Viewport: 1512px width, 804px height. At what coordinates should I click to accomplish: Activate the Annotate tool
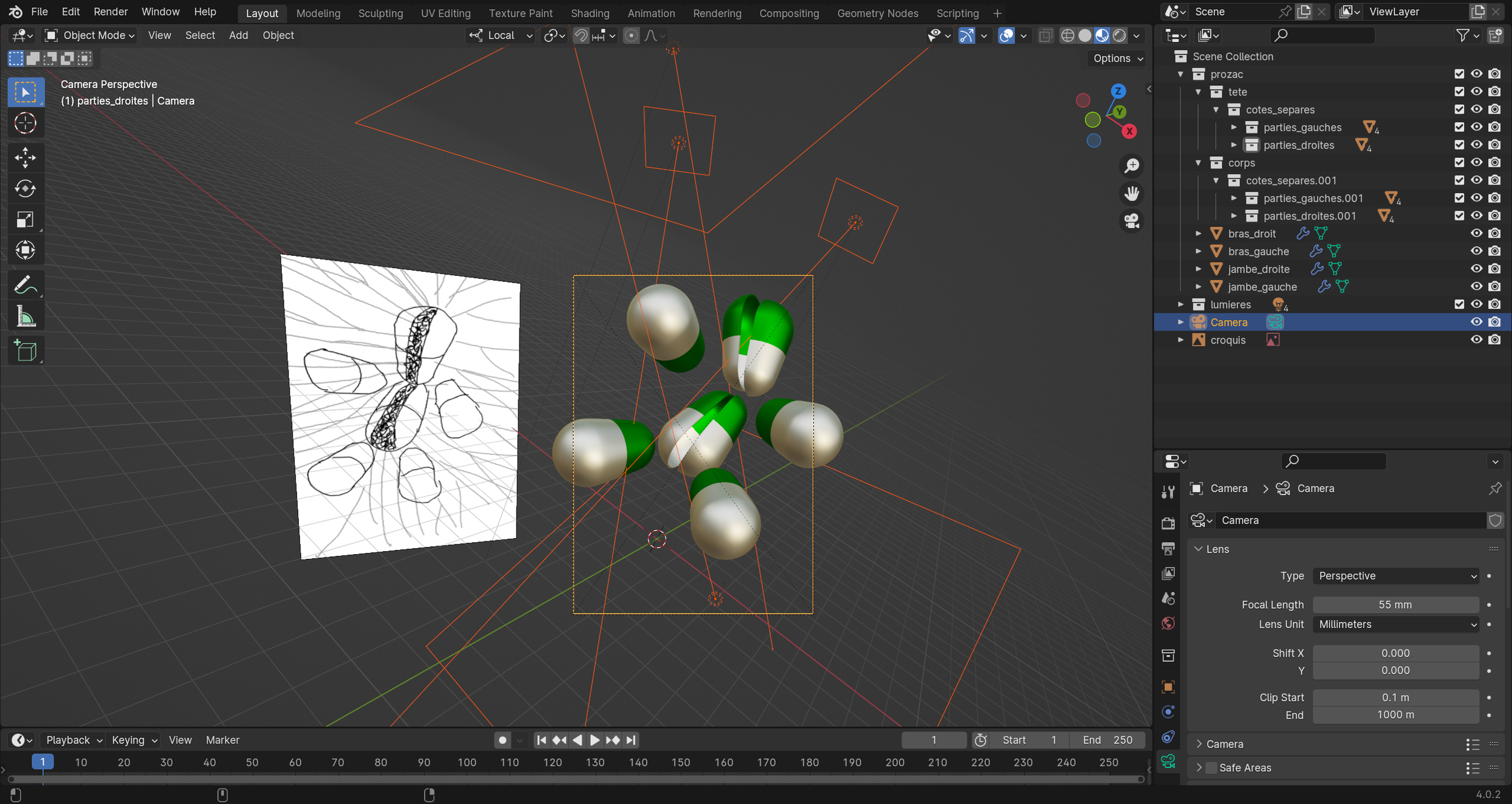tap(25, 284)
